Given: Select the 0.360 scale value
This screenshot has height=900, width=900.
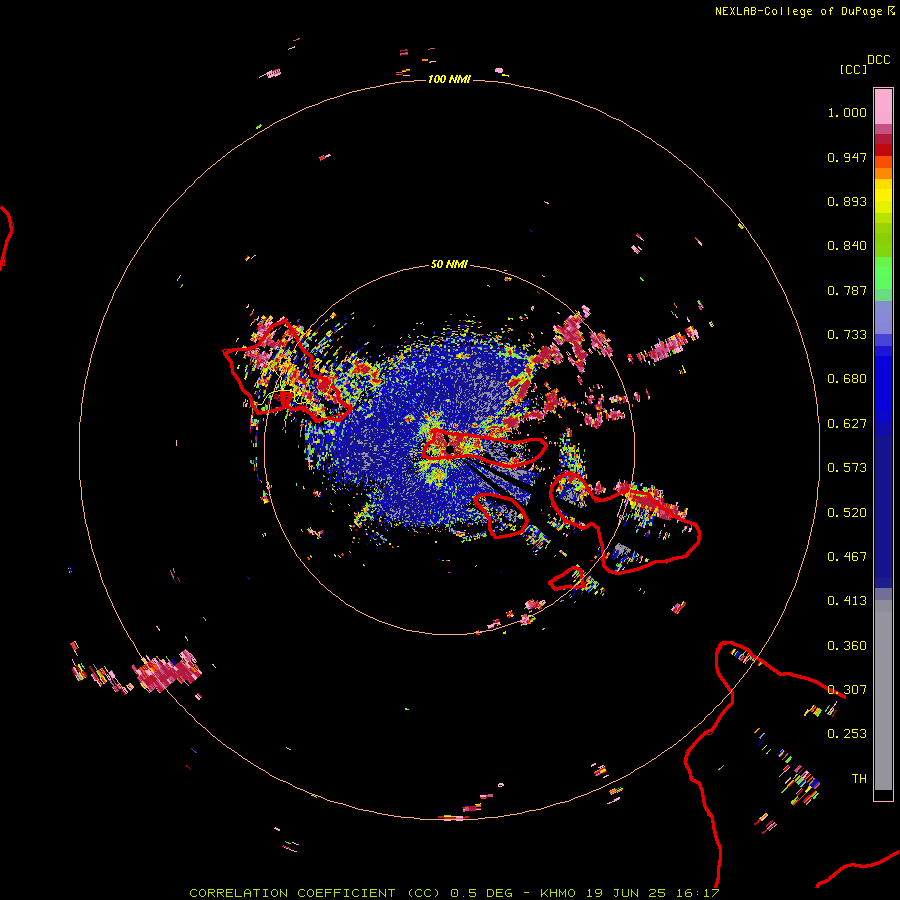Looking at the screenshot, I should coord(847,646).
